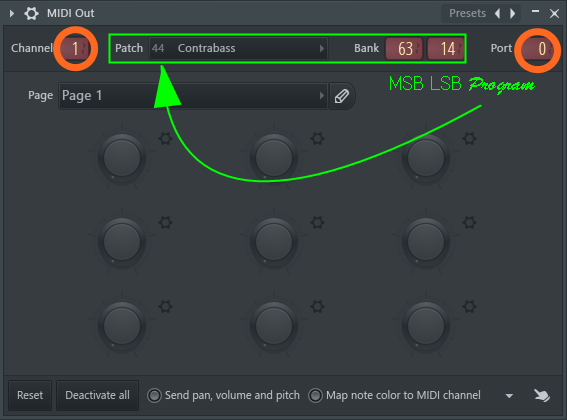The height and width of the screenshot is (420, 567).
Task: Click the top-left row knob
Action: pyautogui.click(x=122, y=158)
